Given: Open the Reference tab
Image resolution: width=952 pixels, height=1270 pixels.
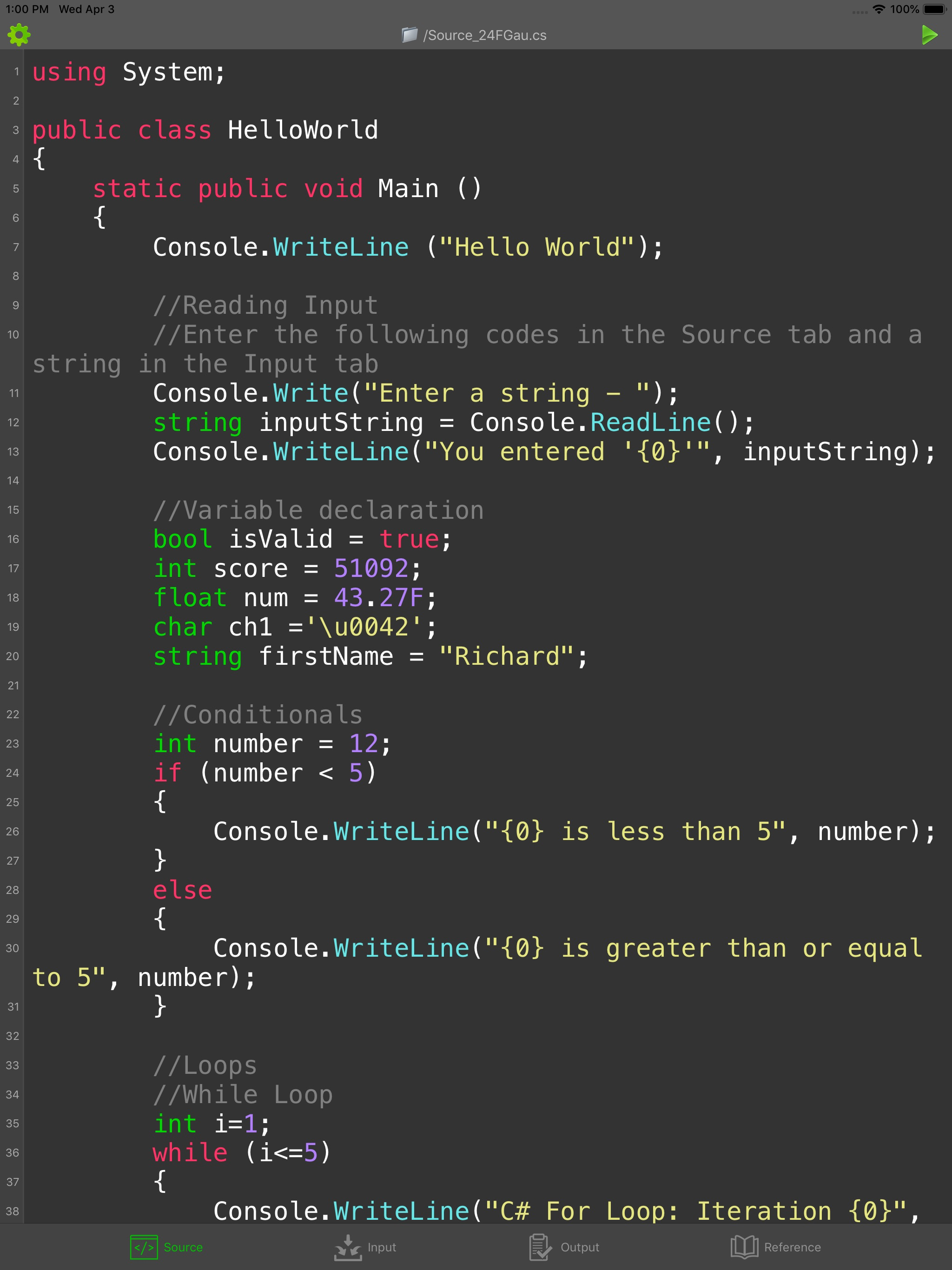Looking at the screenshot, I should pyautogui.click(x=792, y=1247).
